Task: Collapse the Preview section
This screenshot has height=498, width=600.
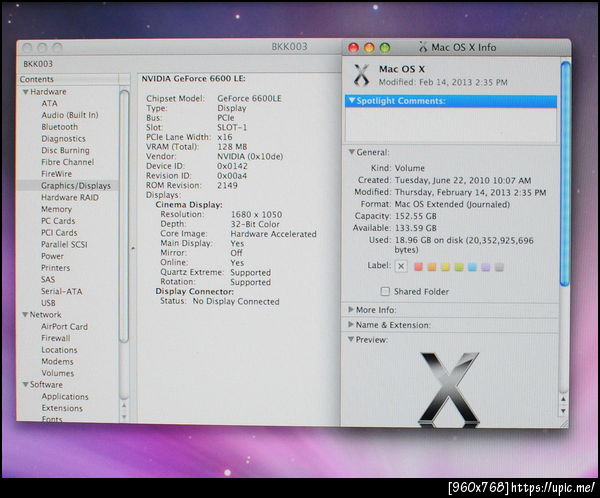Action: coord(351,339)
